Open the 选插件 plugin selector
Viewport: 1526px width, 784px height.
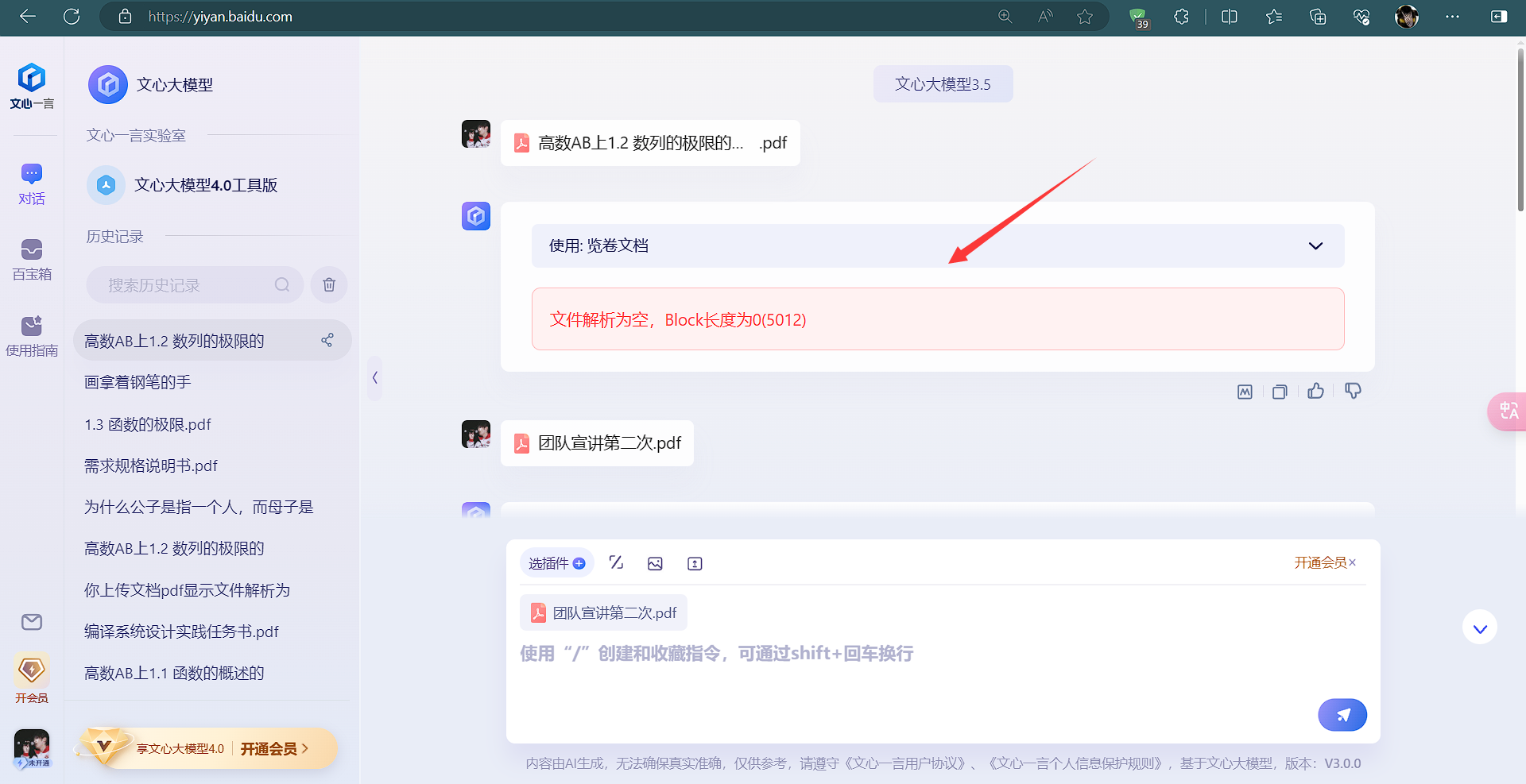pyautogui.click(x=556, y=563)
